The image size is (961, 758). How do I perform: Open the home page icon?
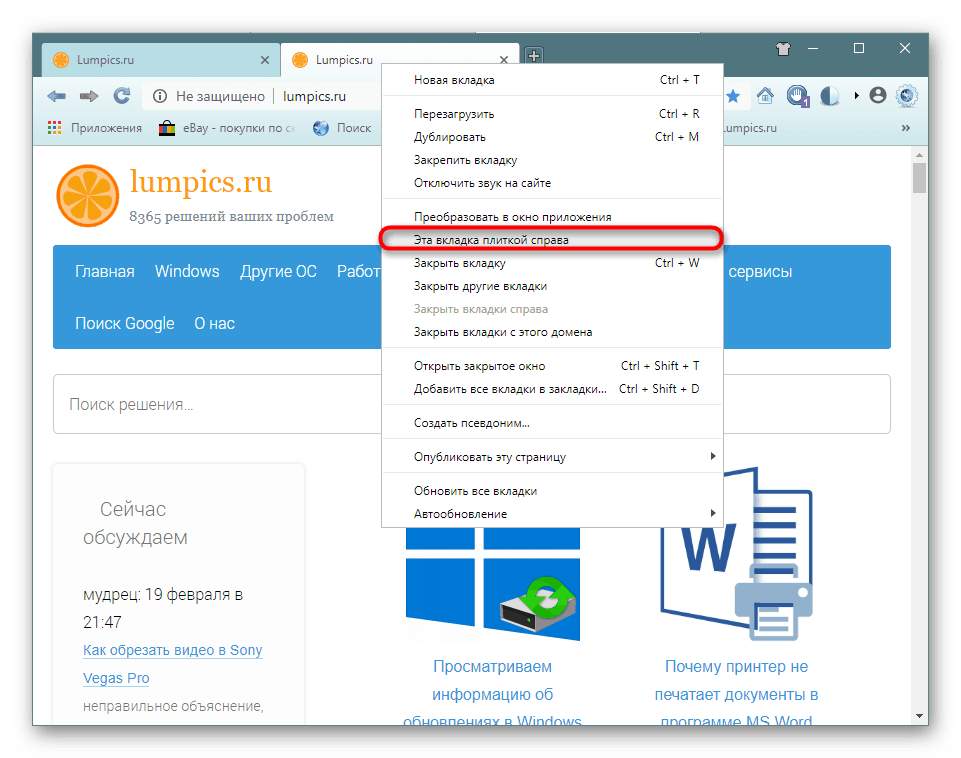pyautogui.click(x=765, y=96)
